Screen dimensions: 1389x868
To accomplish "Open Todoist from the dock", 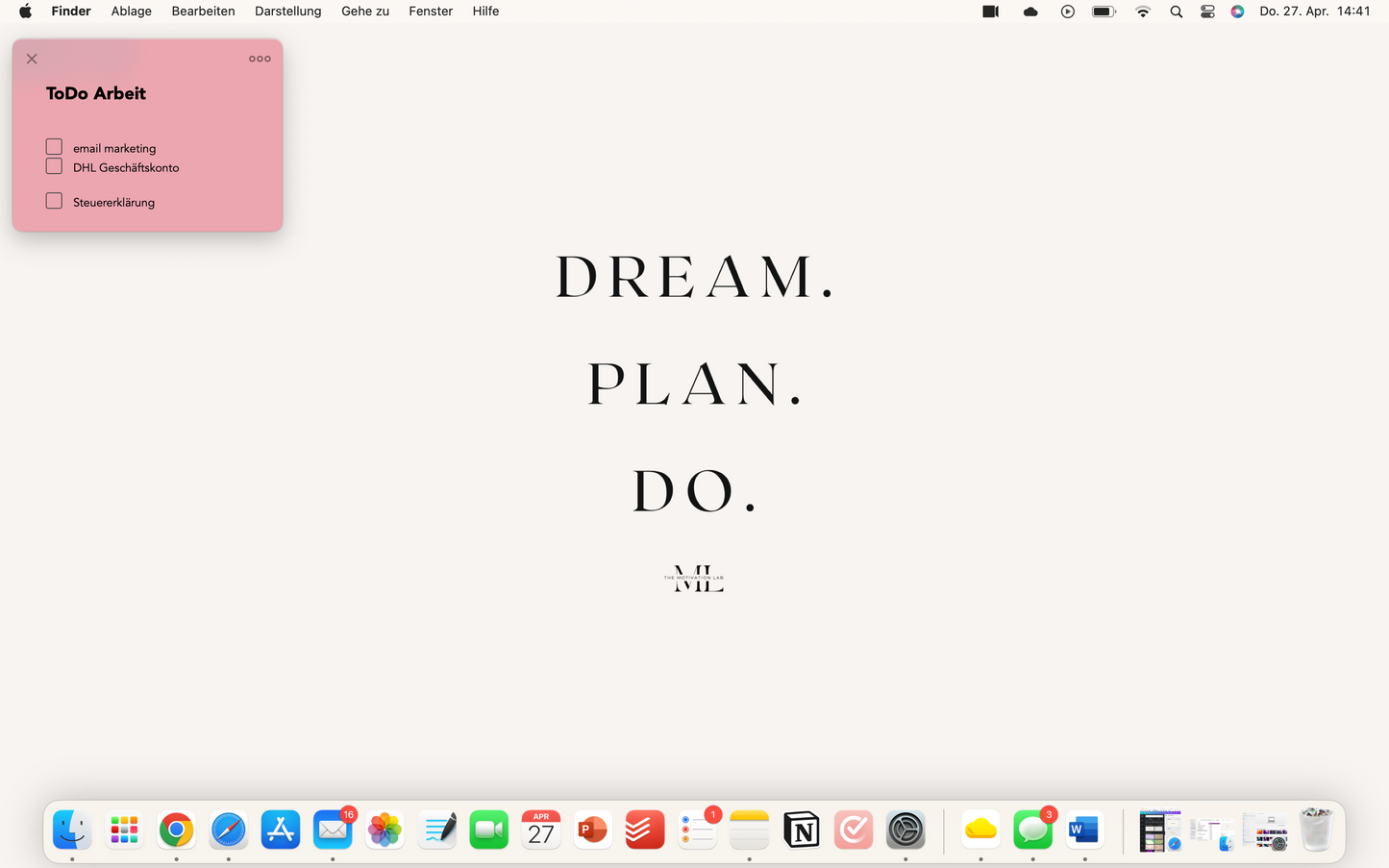I will (645, 830).
